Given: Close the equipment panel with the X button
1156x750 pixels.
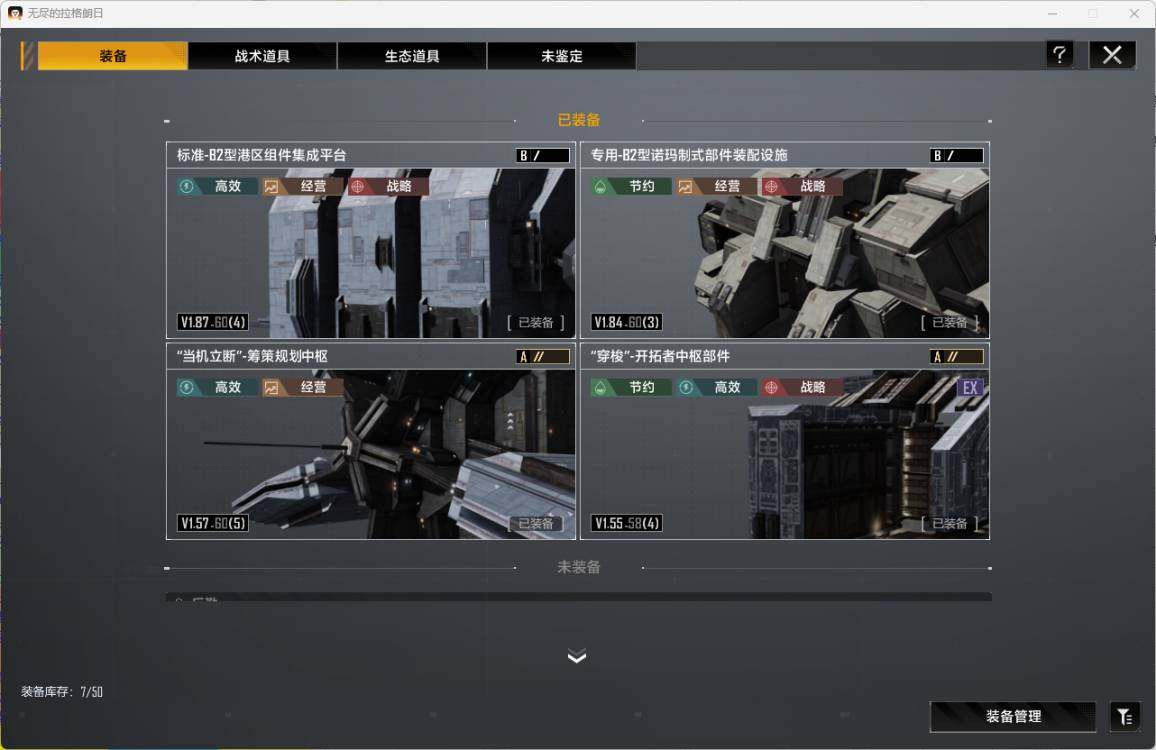Looking at the screenshot, I should pos(1112,55).
